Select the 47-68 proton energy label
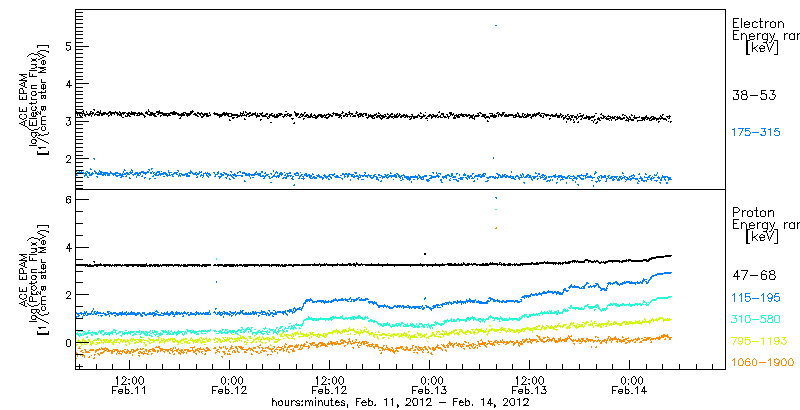This screenshot has height=410, width=800. [754, 276]
